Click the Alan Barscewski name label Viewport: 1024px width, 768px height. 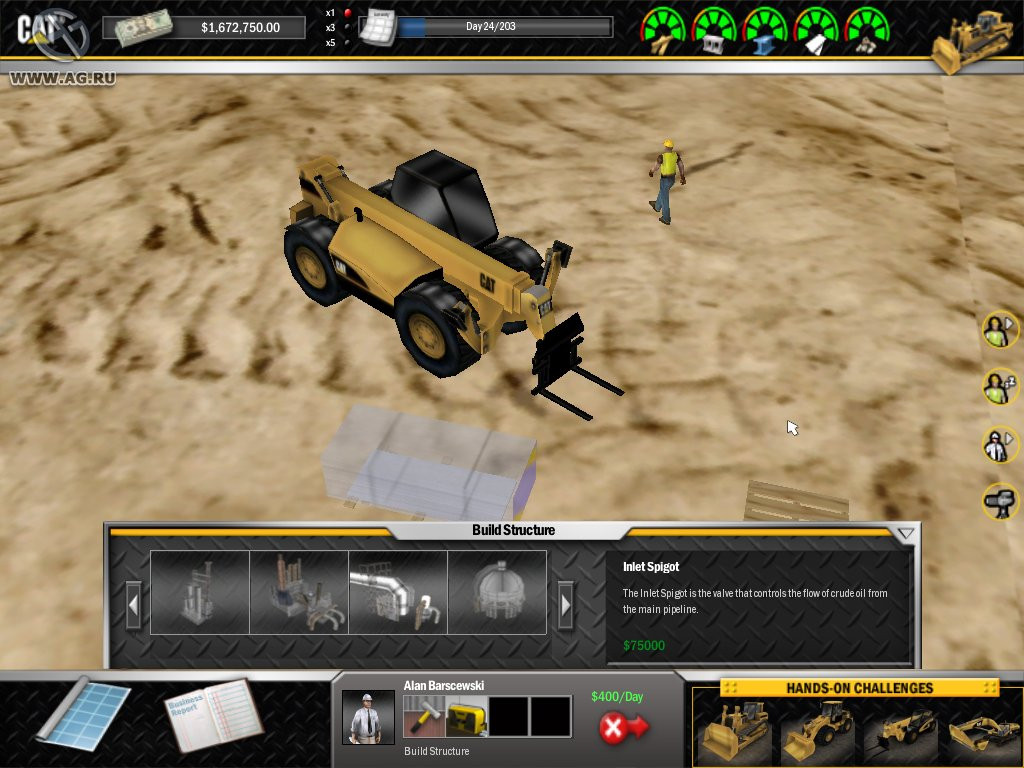(443, 686)
